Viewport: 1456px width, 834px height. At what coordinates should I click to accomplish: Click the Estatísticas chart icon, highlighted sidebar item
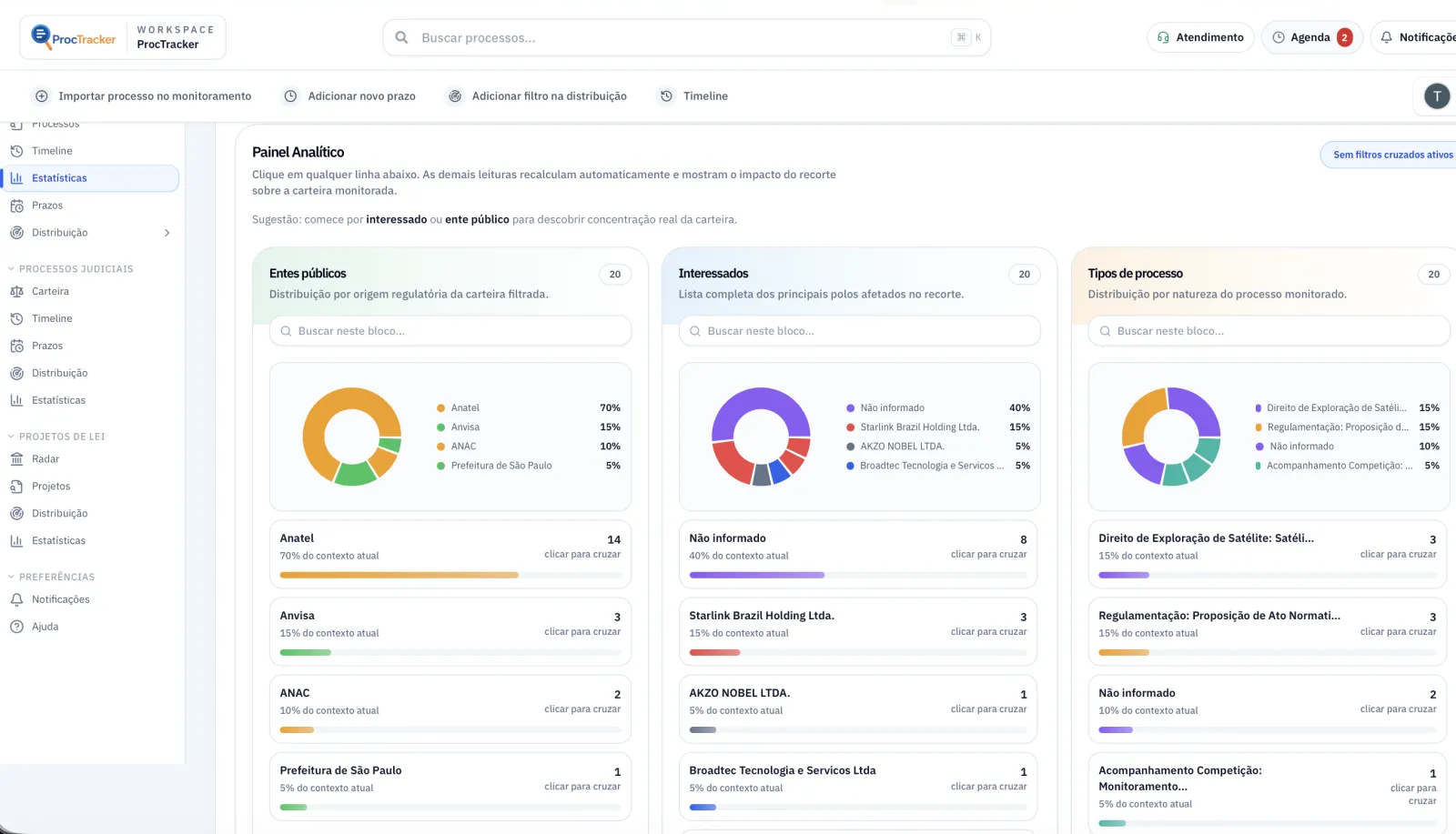16,178
